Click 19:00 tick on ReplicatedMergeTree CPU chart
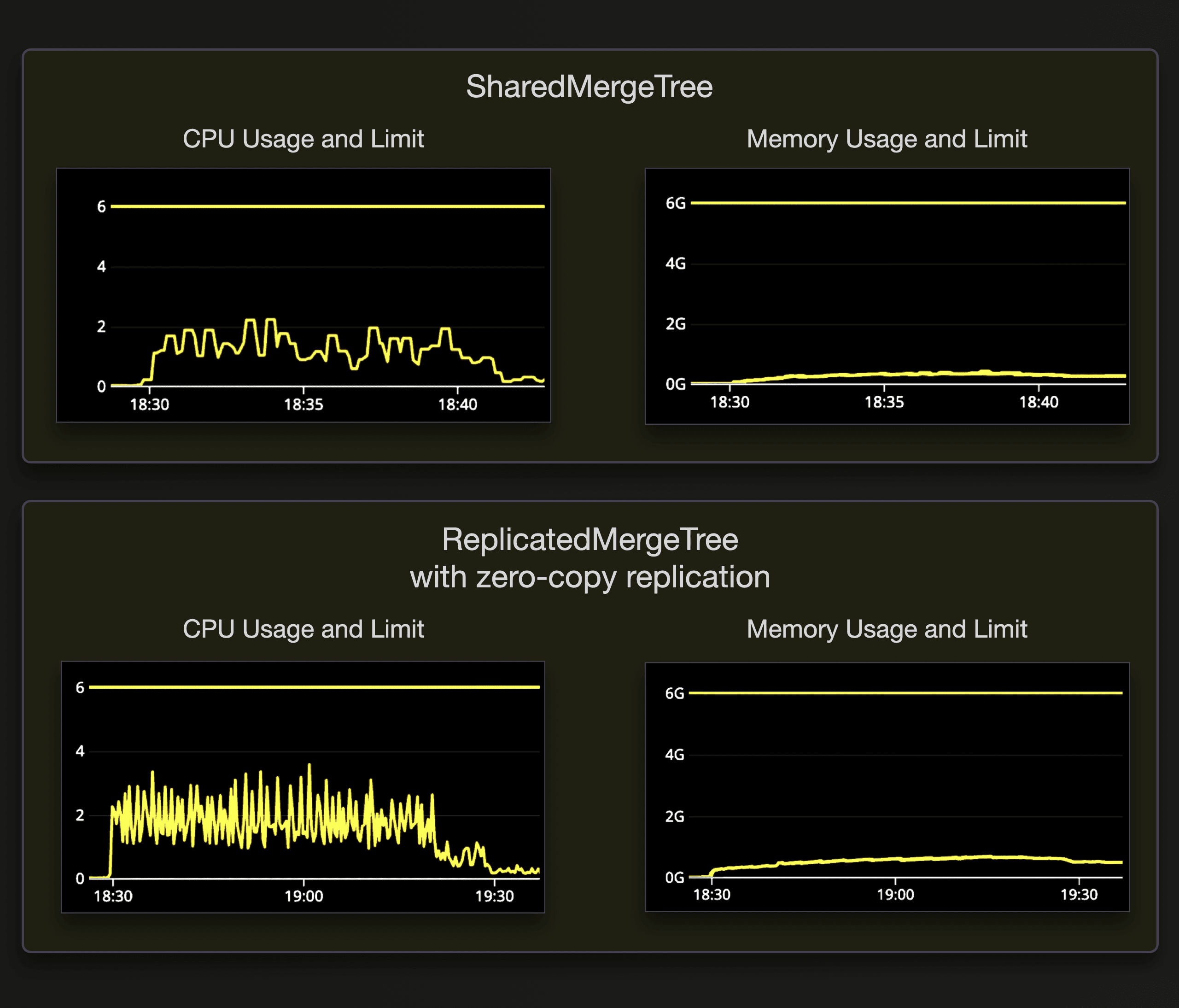Viewport: 1179px width, 1008px height. 304,896
